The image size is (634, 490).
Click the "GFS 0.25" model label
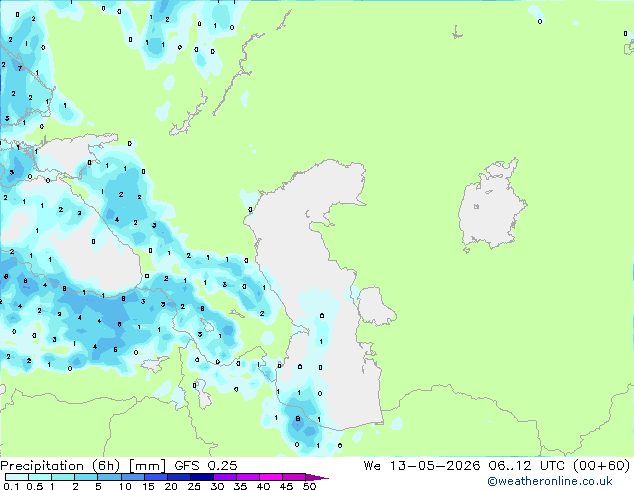tap(206, 466)
